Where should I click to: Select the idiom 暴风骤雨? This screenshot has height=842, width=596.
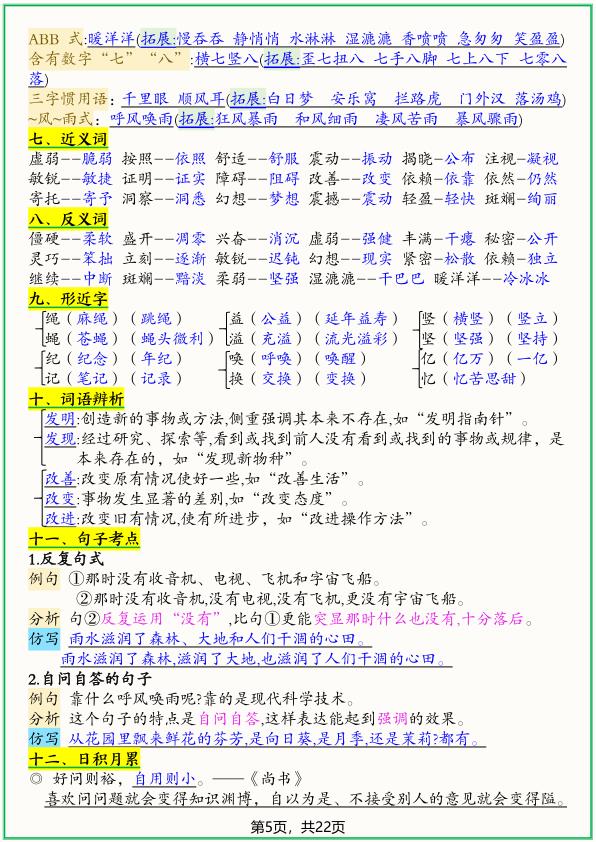click(x=486, y=119)
